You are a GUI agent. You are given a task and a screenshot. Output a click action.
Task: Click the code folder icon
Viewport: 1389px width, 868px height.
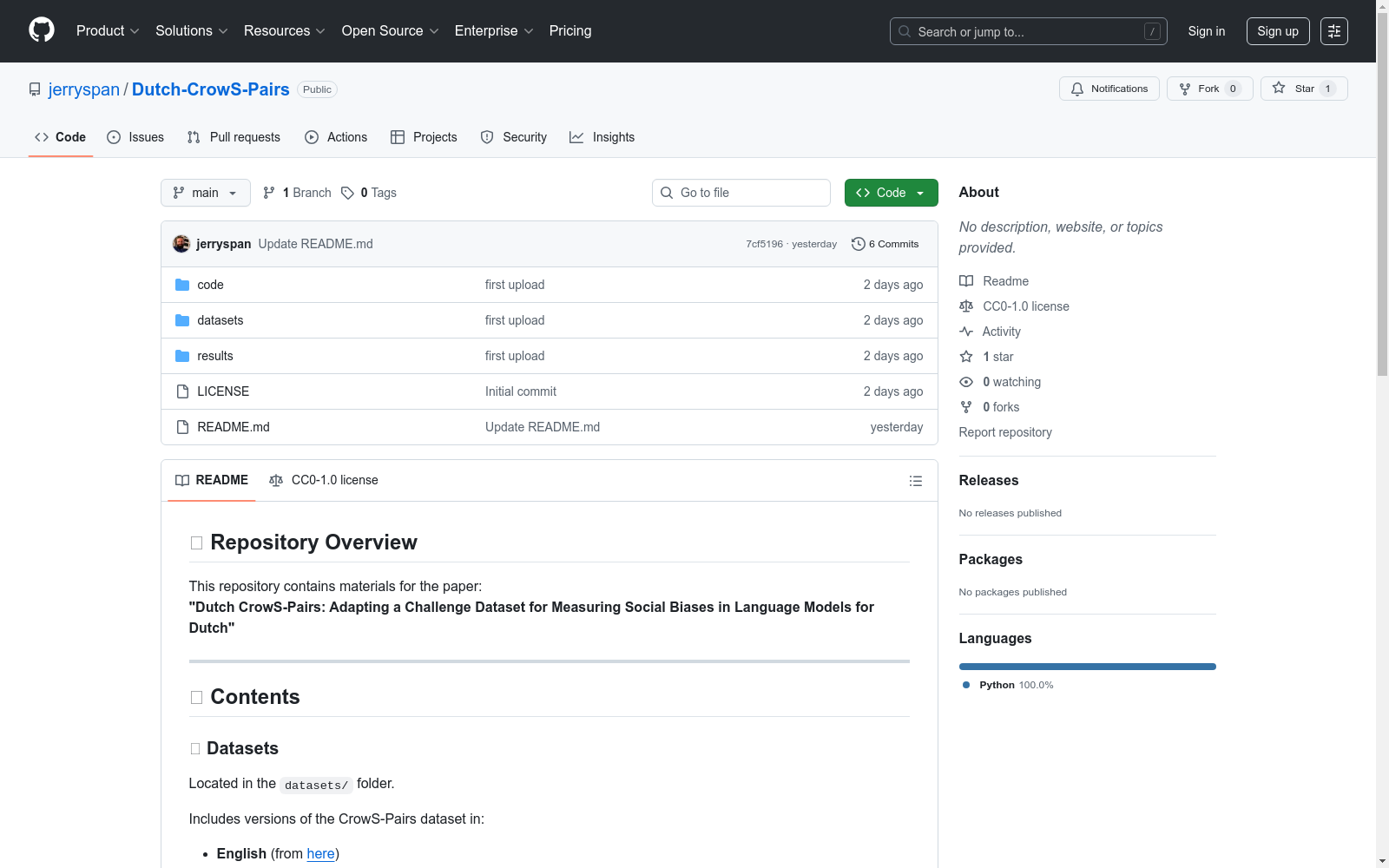point(182,285)
